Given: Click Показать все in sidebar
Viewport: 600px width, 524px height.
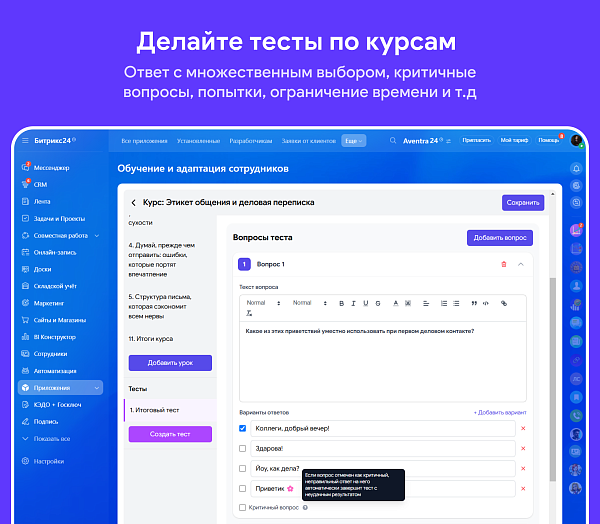Looking at the screenshot, I should 52,439.
